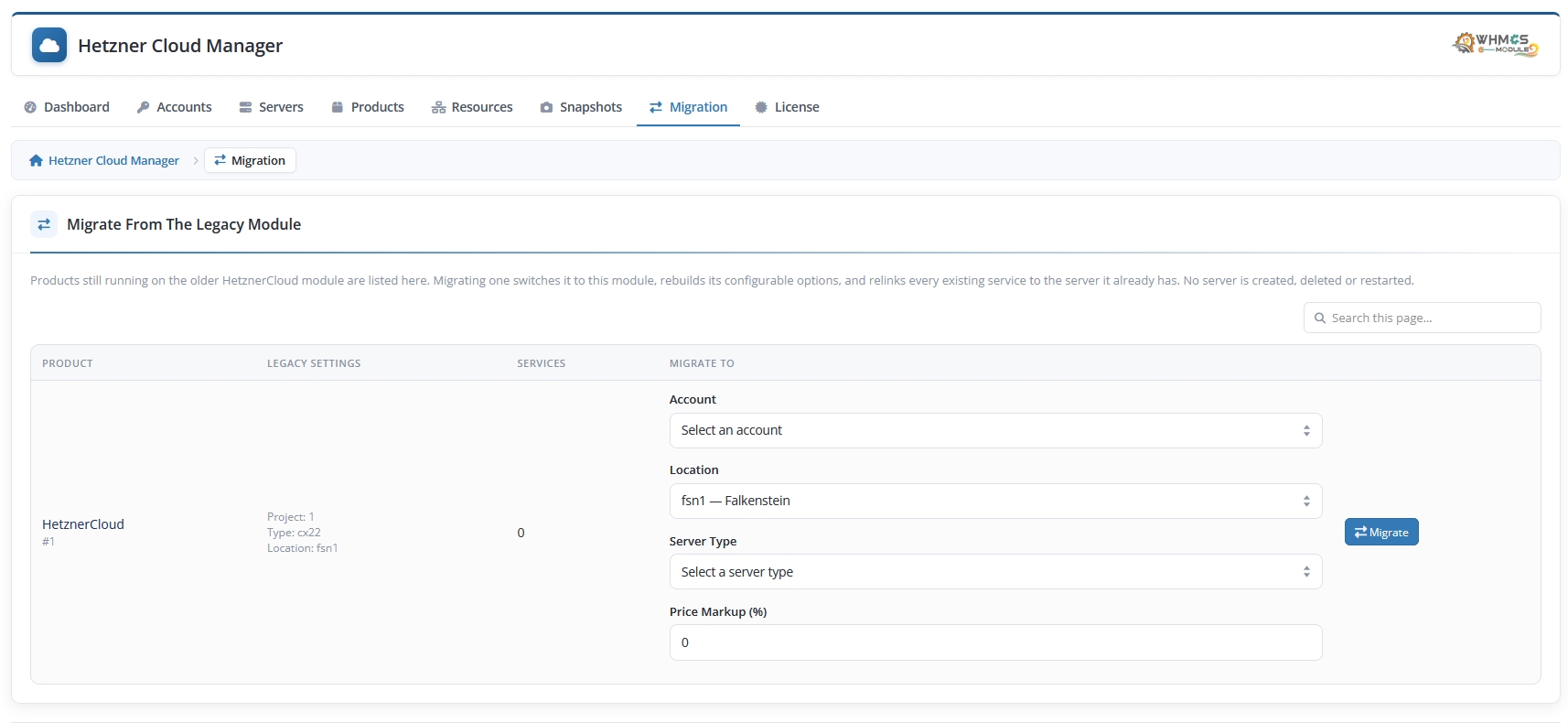Click the Migration arrows icon in tab
The width and height of the screenshot is (1568, 723).
[656, 107]
